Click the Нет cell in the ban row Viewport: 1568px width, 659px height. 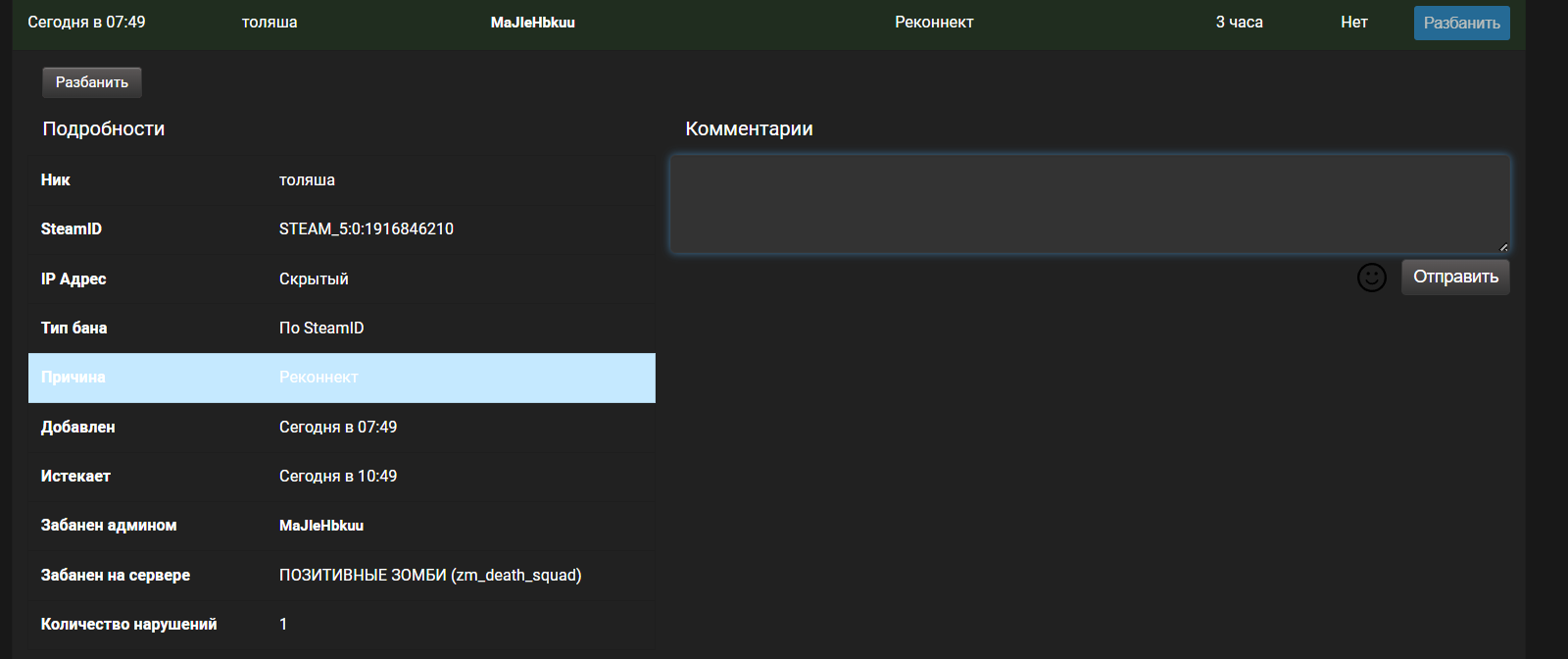[1353, 23]
